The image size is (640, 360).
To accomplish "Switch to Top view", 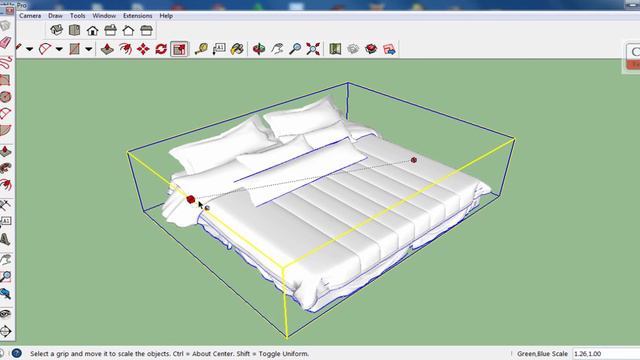I will [x=74, y=30].
